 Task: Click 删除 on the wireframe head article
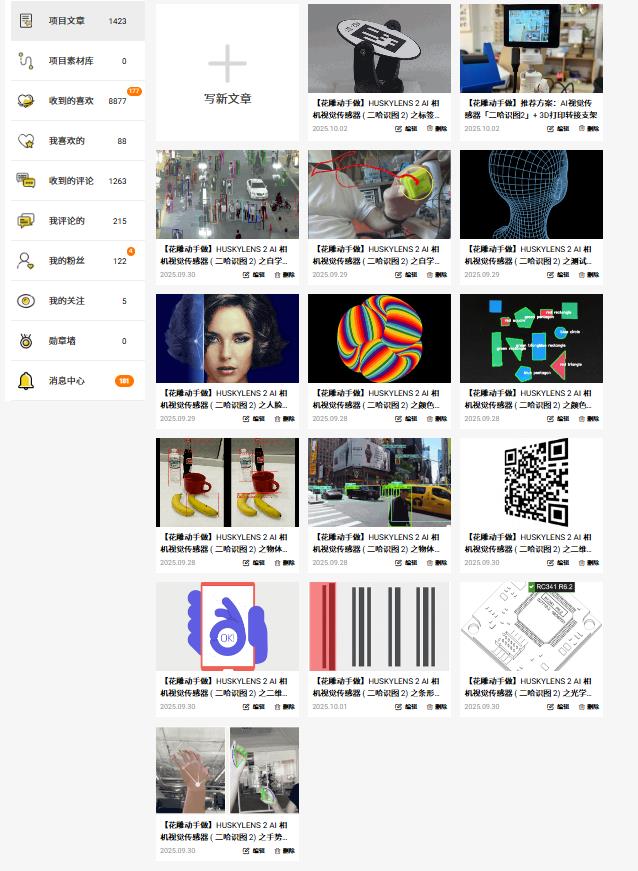[x=588, y=275]
